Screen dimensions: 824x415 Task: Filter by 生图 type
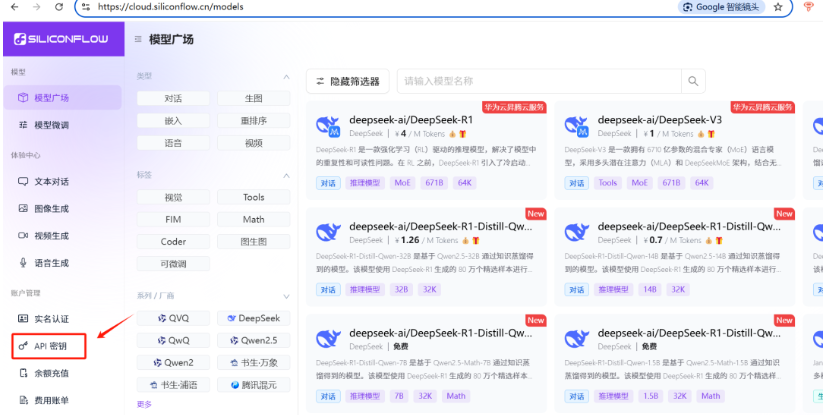[x=253, y=98]
